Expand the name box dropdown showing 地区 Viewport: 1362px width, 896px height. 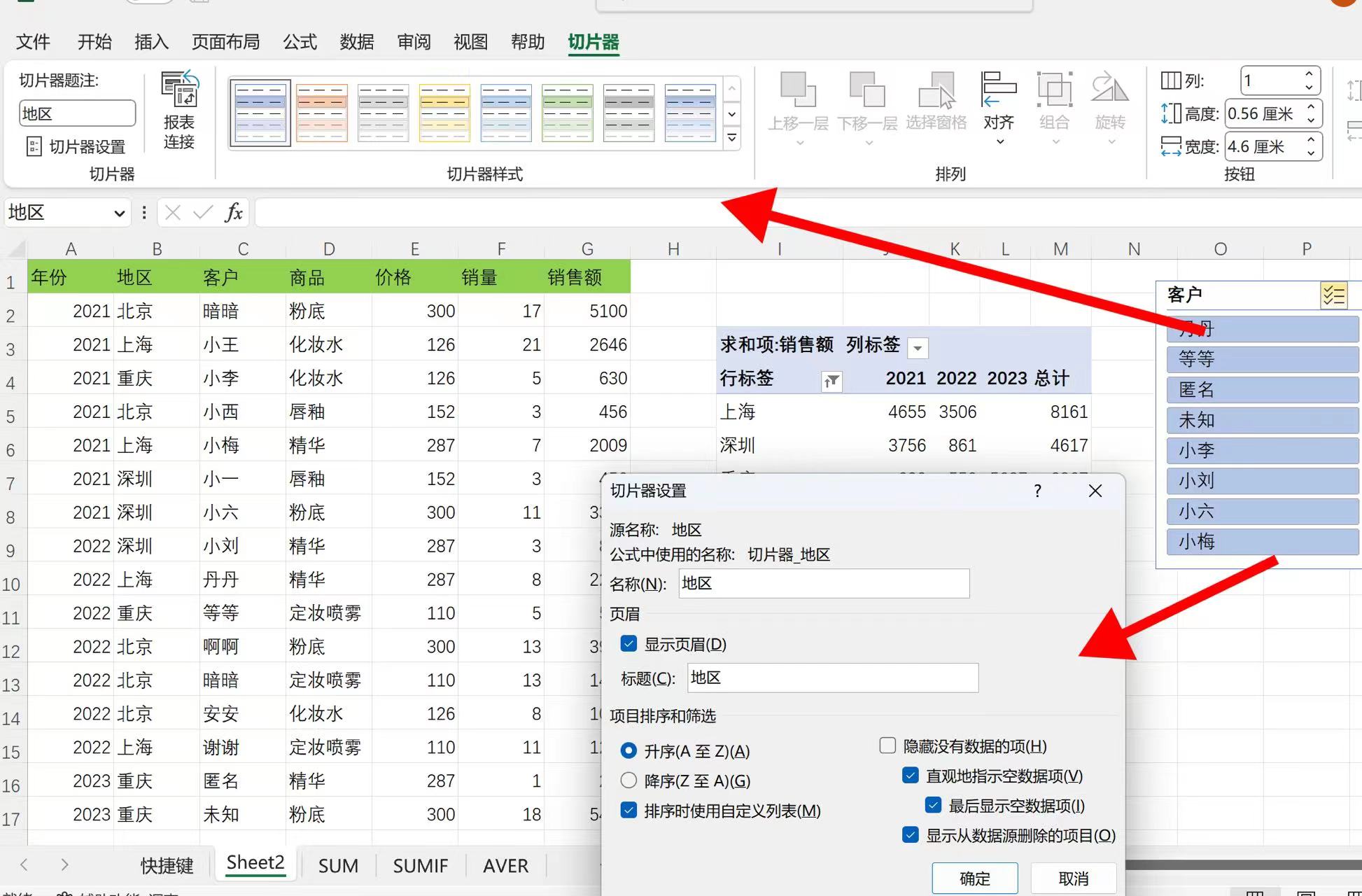tap(120, 213)
